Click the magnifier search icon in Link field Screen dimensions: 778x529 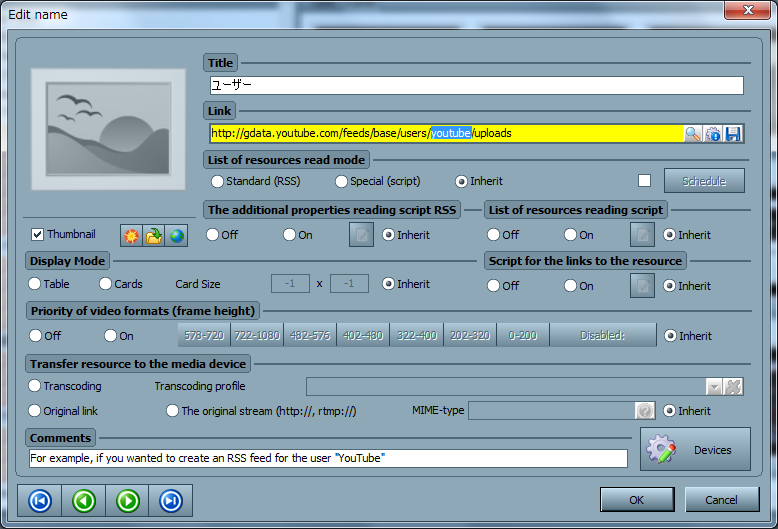[693, 133]
